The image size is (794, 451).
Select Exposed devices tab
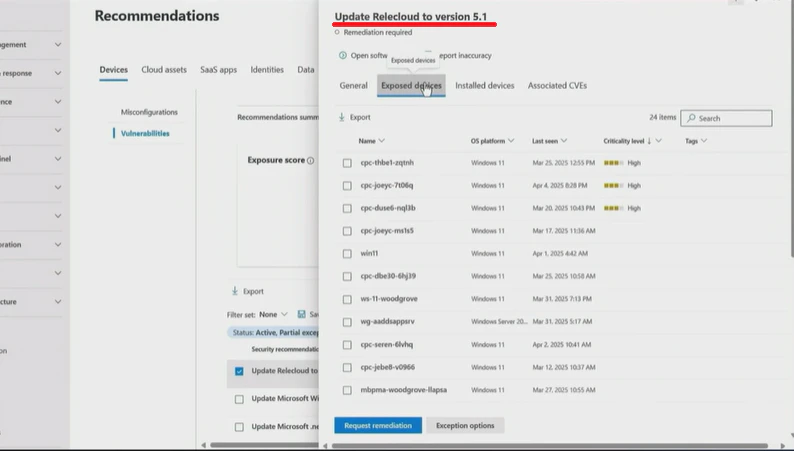411,86
